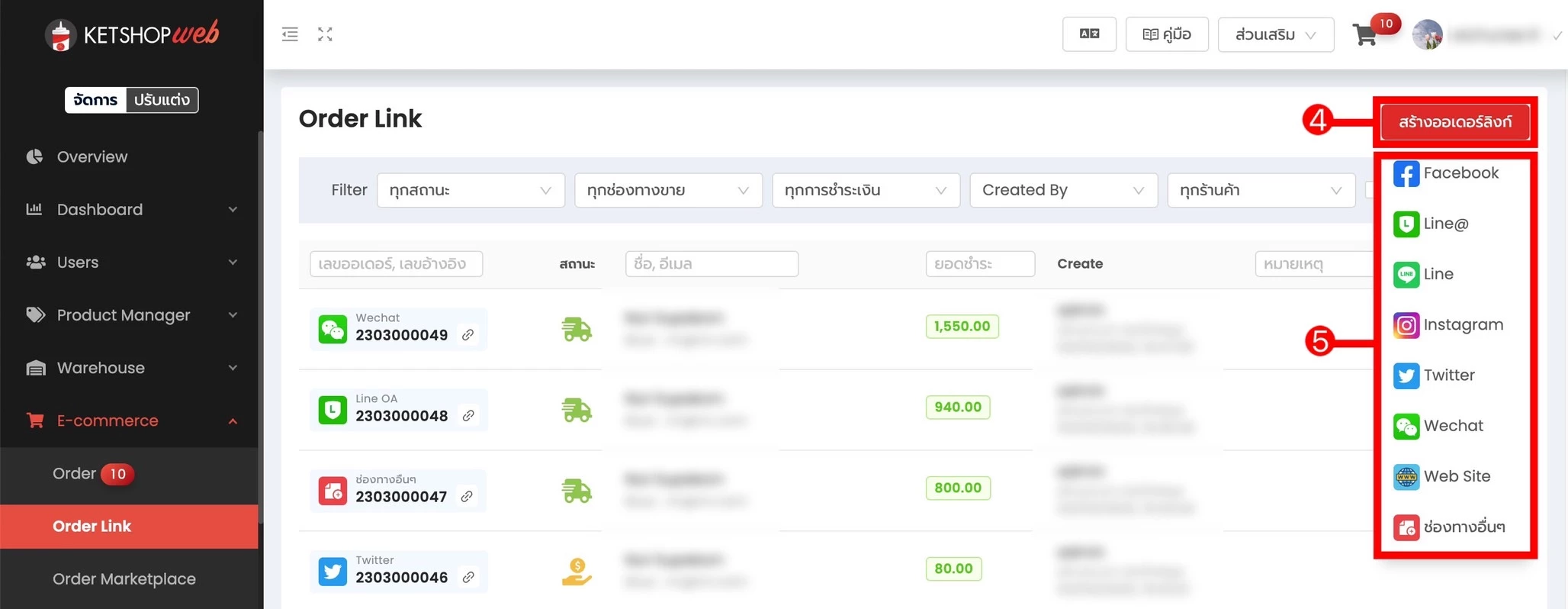Choose the Line channel option

point(1424,275)
